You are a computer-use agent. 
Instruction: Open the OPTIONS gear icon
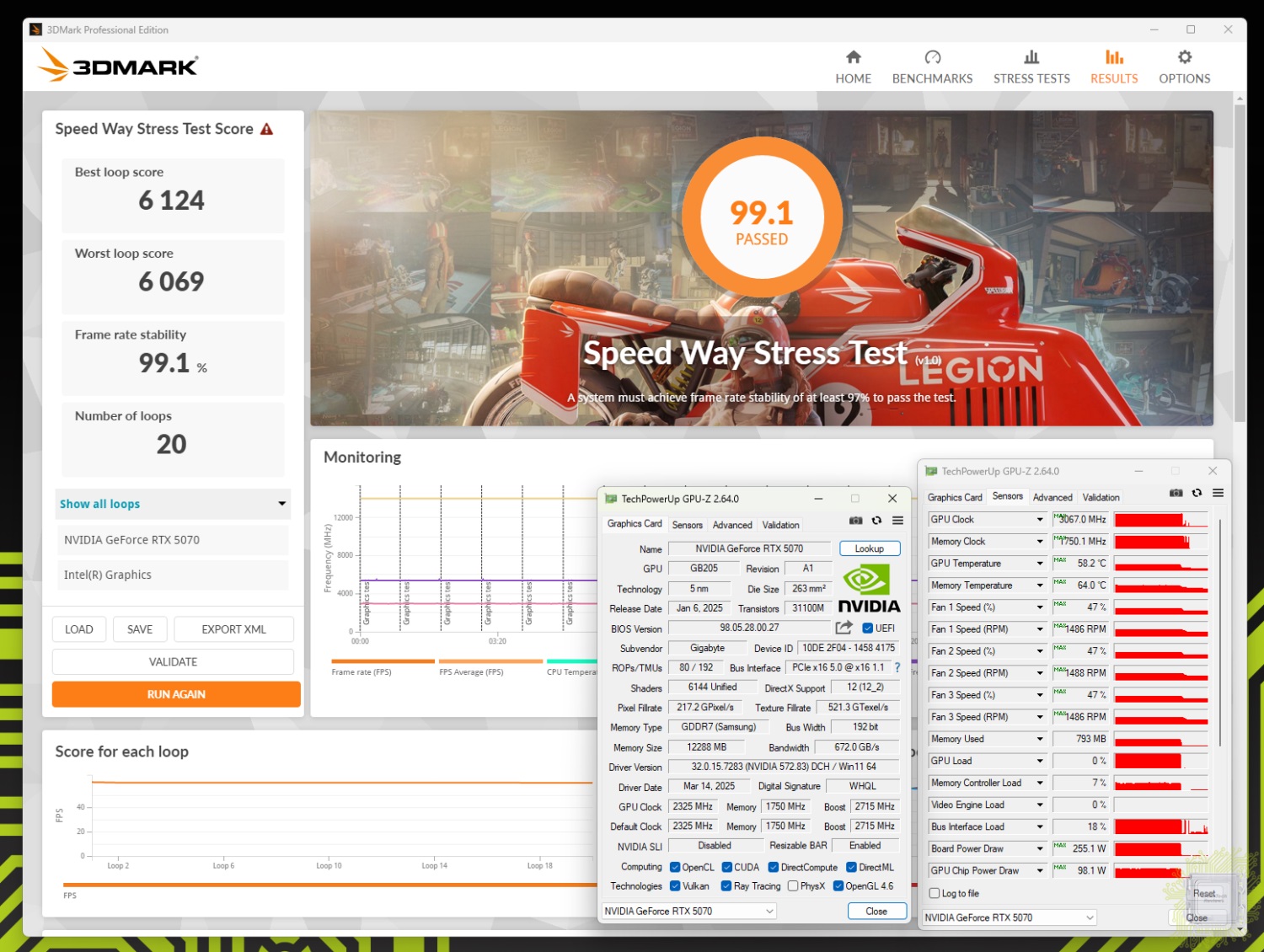[x=1185, y=57]
